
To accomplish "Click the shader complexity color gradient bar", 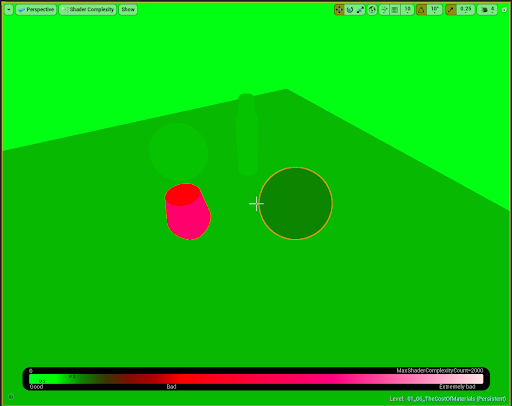I will [256, 379].
